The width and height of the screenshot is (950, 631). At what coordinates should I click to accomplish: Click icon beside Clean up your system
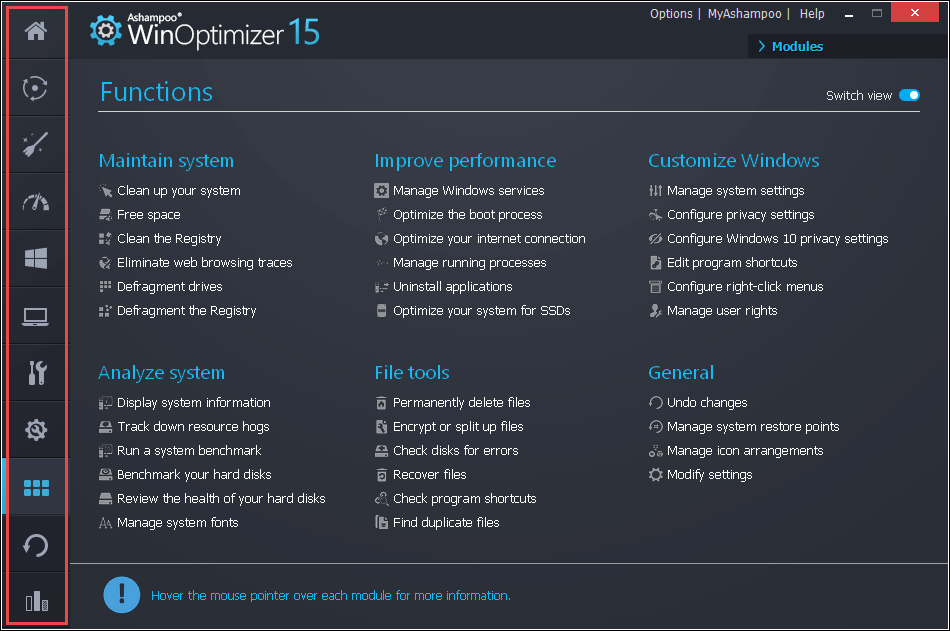105,191
